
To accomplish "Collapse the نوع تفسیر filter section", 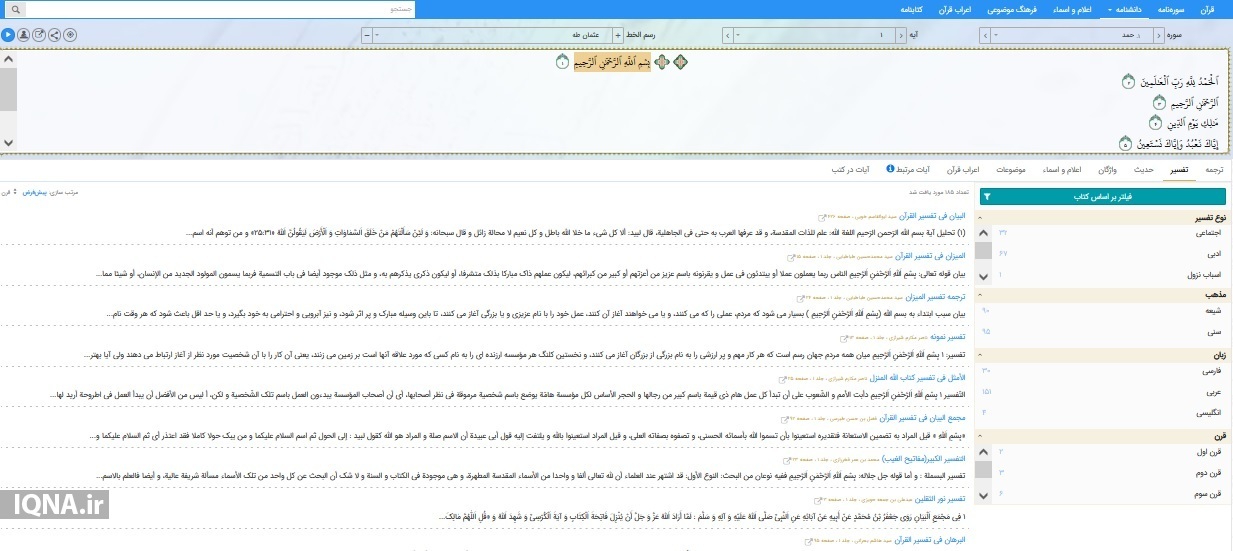I will (x=980, y=217).
